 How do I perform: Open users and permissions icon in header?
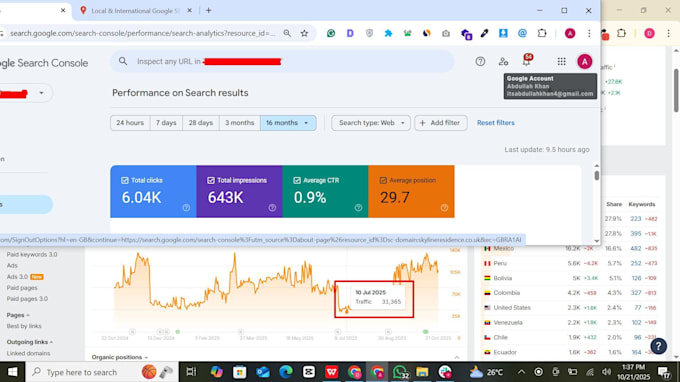click(503, 62)
